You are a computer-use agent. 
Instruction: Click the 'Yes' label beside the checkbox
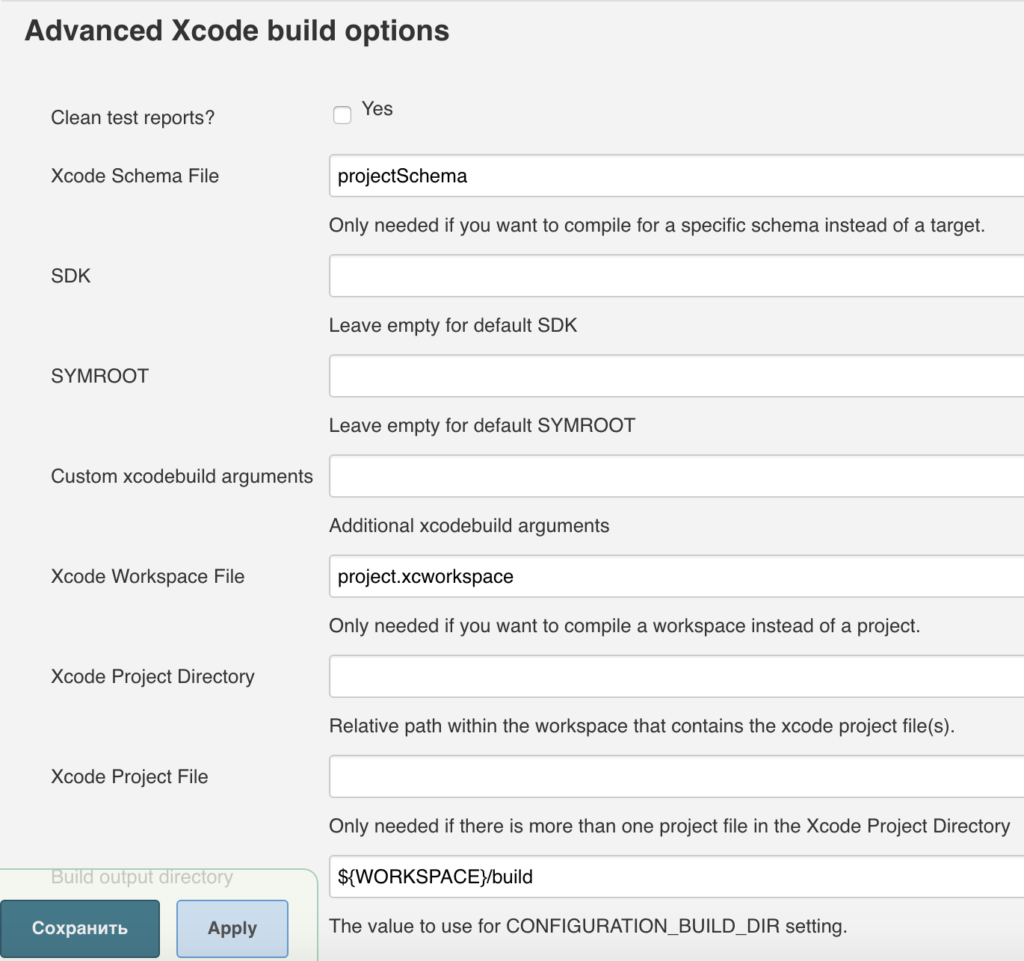pyautogui.click(x=377, y=108)
